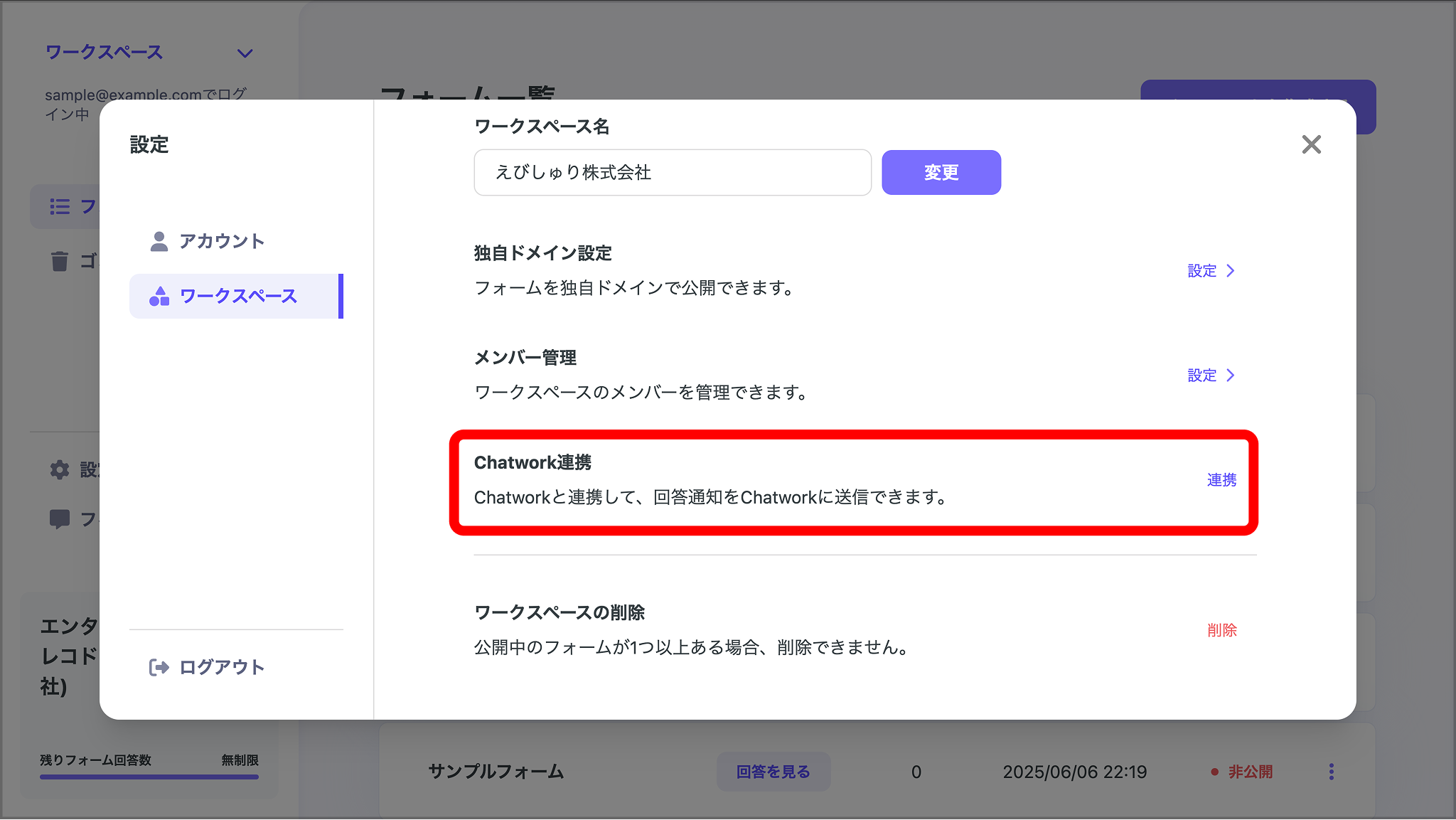
Task: Open 設定 for メンバー管理
Action: click(x=1210, y=375)
